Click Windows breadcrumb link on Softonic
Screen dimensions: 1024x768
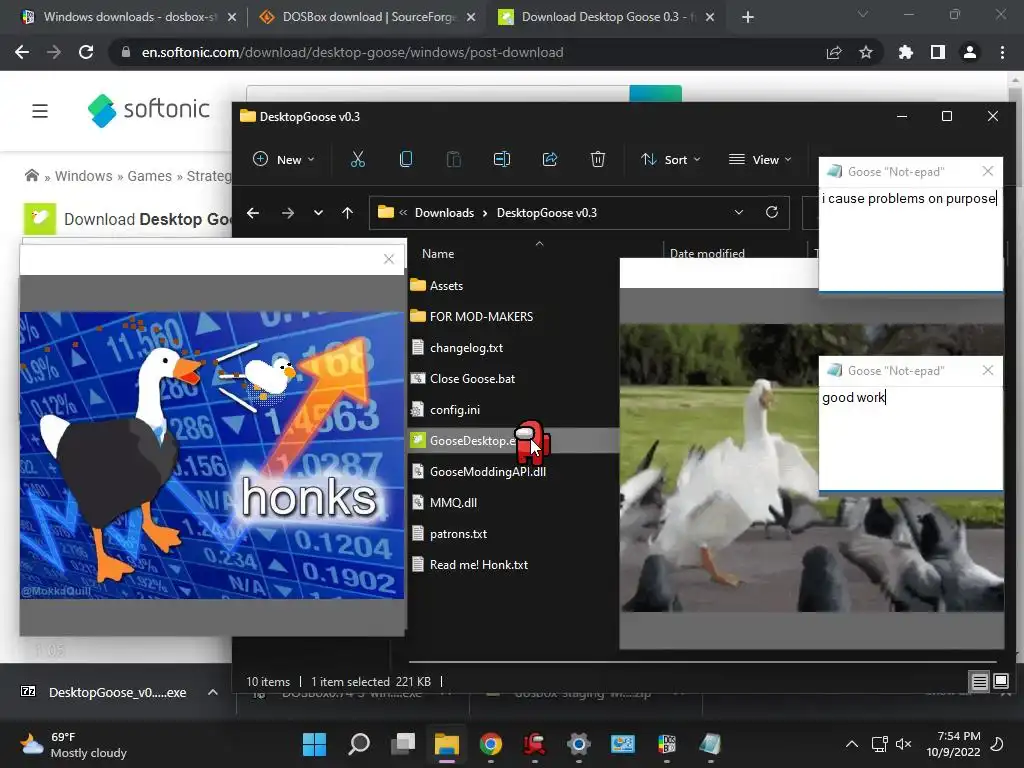point(84,176)
